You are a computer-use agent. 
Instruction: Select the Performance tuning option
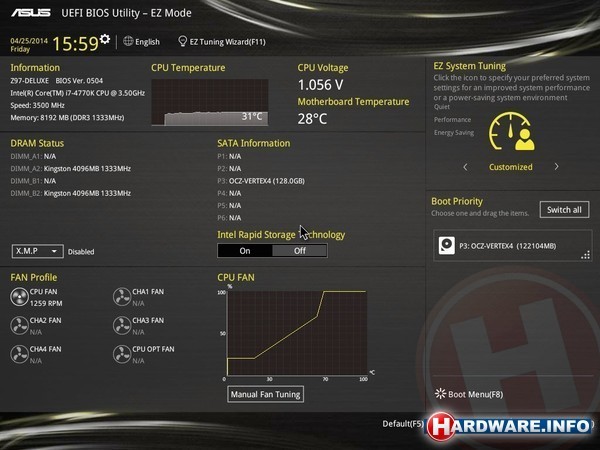click(x=452, y=119)
